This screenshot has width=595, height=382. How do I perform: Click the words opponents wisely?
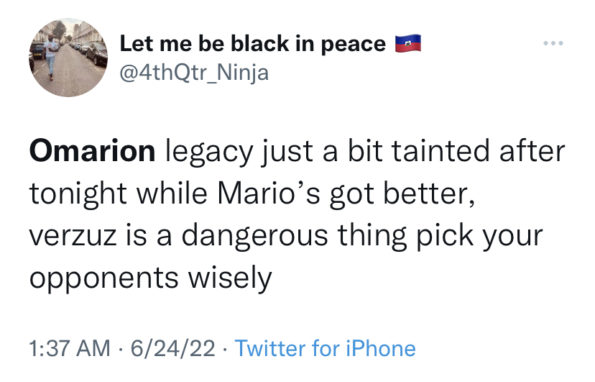(x=151, y=279)
